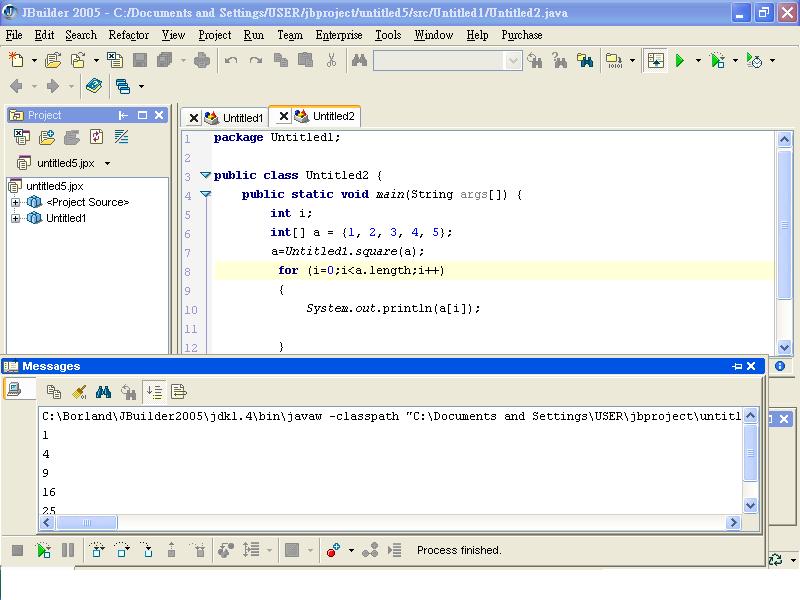The image size is (800, 600).
Task: Open the Refactor menu
Action: pyautogui.click(x=129, y=35)
